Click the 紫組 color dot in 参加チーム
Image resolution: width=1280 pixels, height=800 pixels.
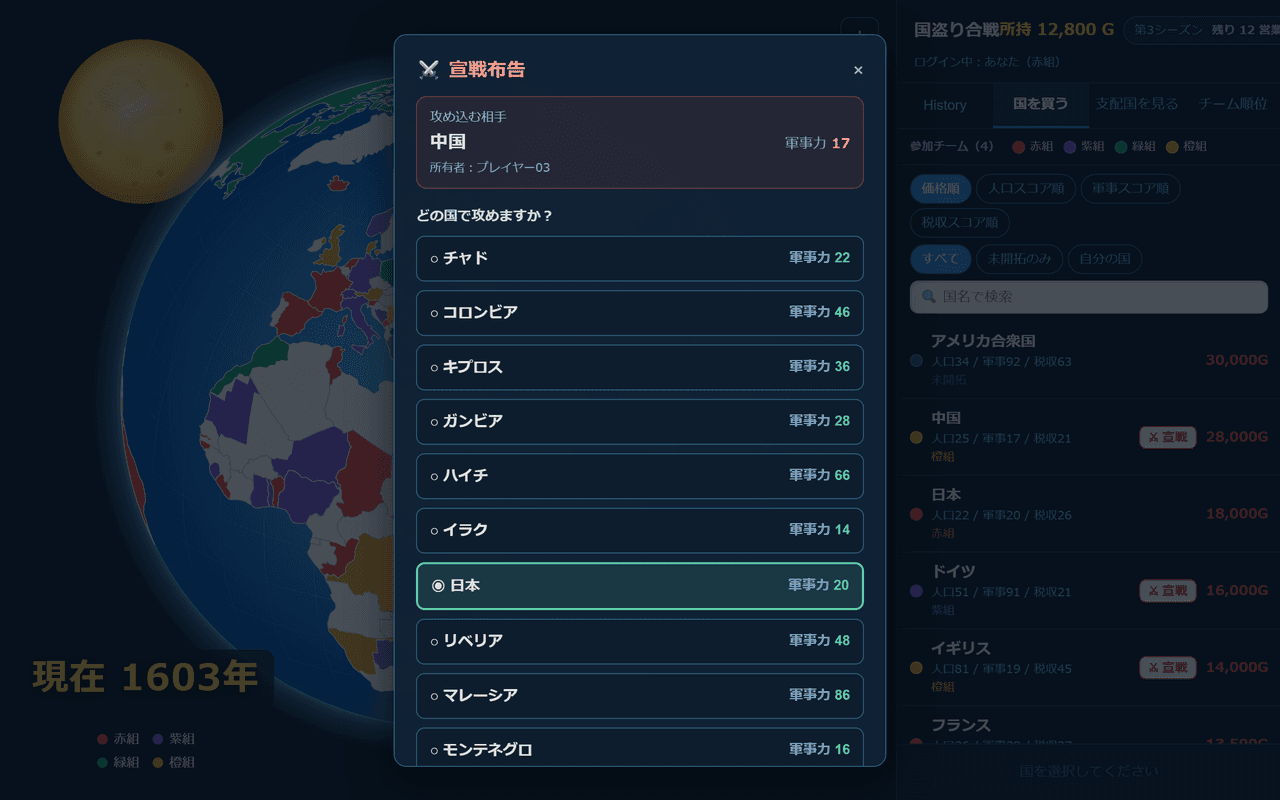click(1070, 147)
